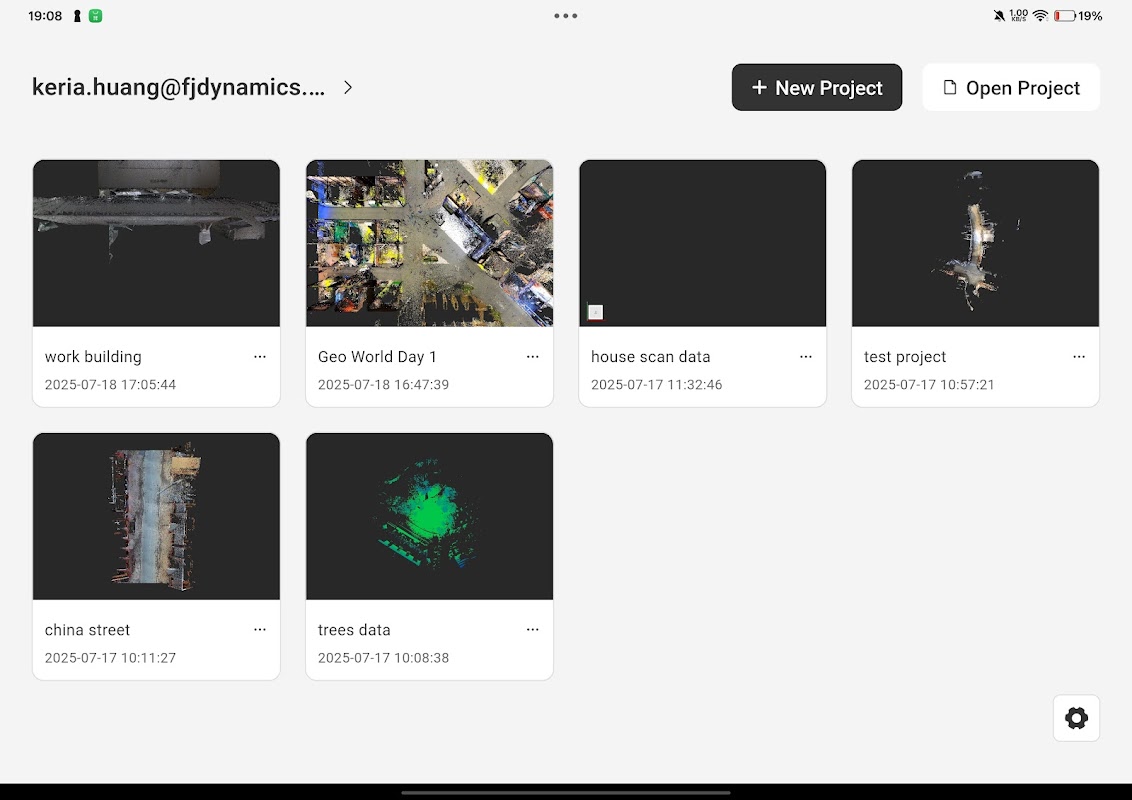The width and height of the screenshot is (1132, 800).
Task: Open settings gear icon
Action: click(x=1076, y=718)
